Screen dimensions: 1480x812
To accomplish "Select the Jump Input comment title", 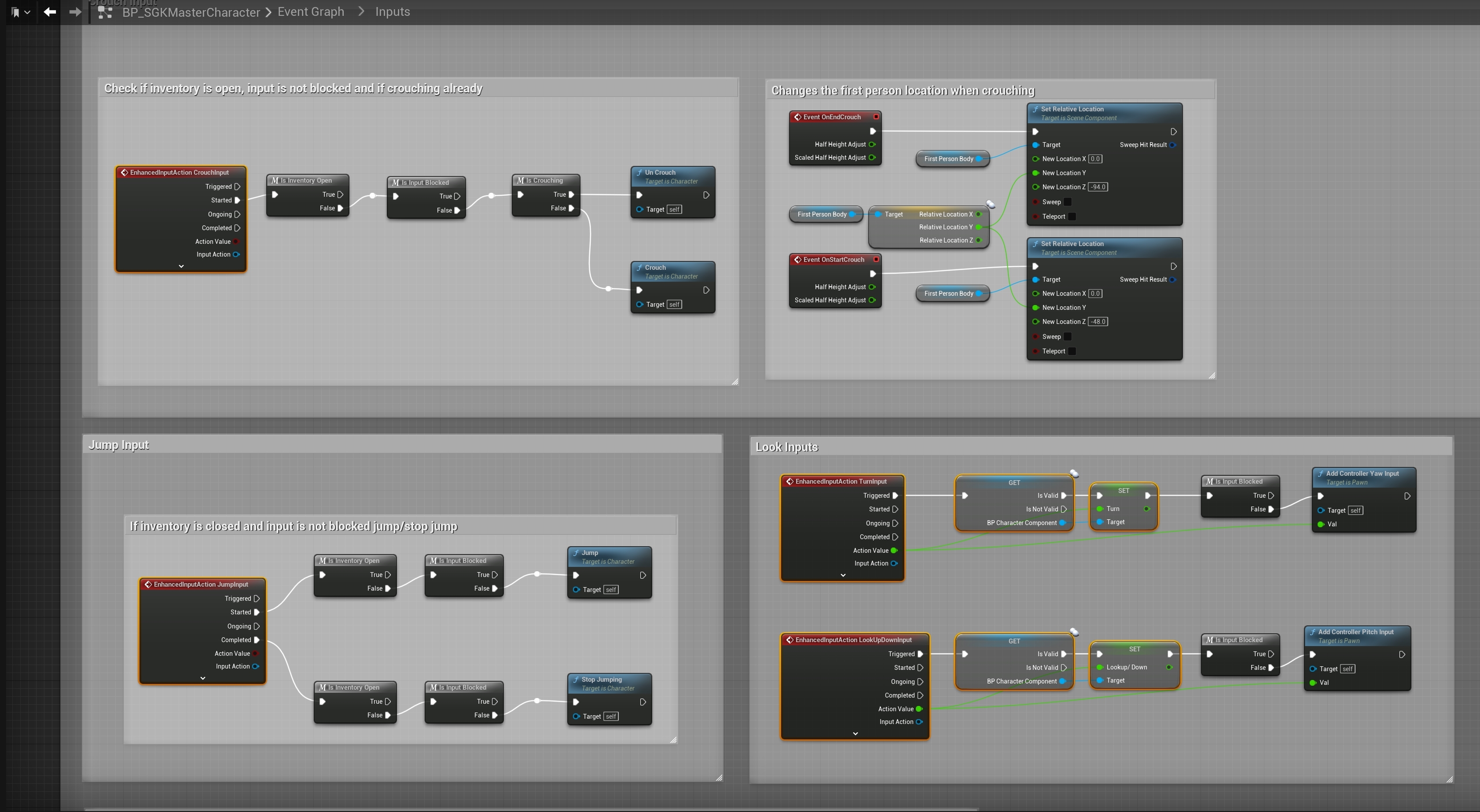I will (x=119, y=445).
